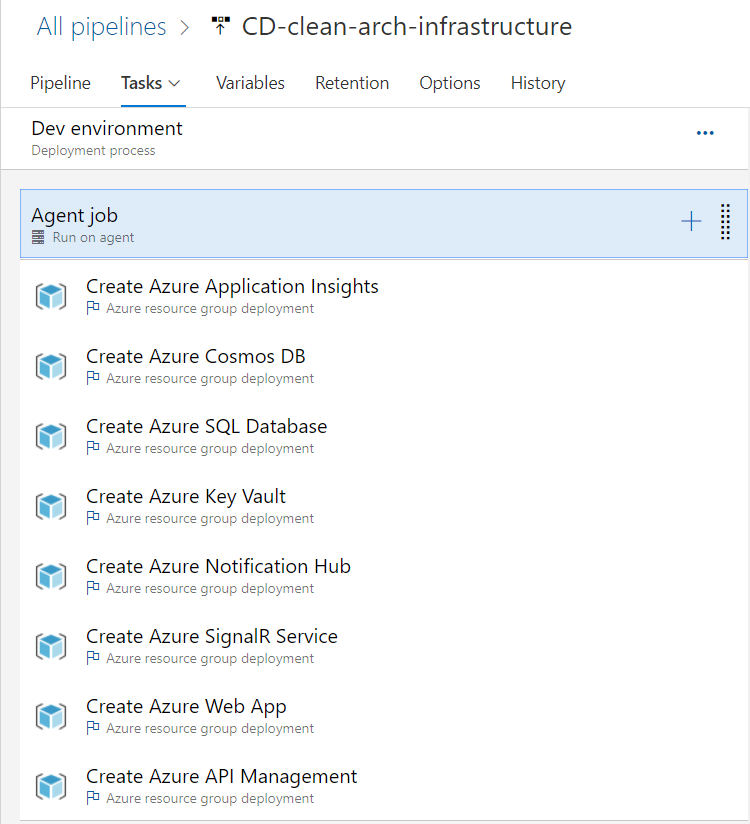Click the Application Insights task cube icon
Viewport: 750px width, 824px height.
(51, 296)
